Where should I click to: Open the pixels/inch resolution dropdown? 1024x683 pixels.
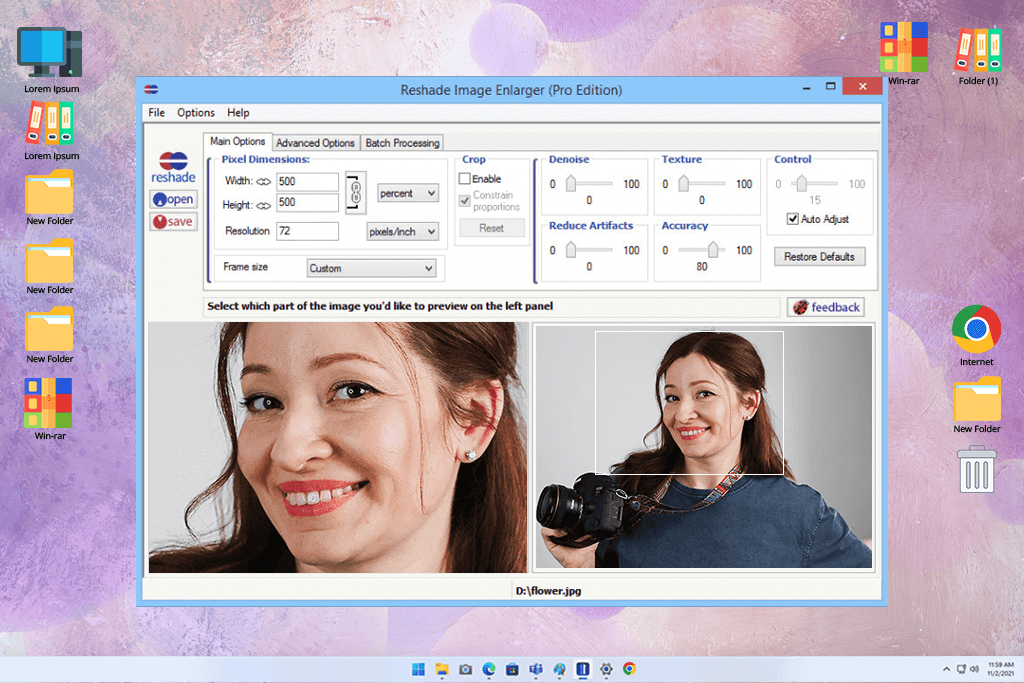[x=402, y=232]
